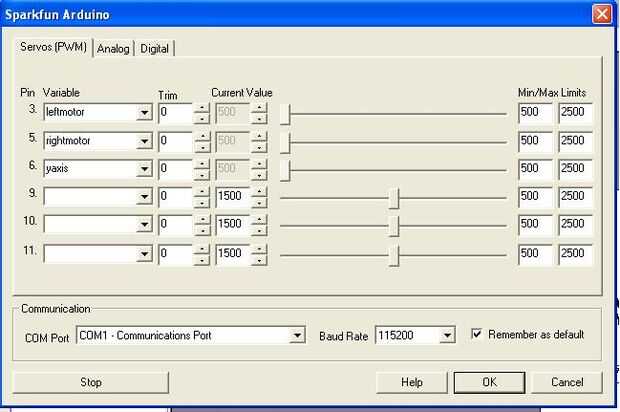Click the pin 3 minimum limit field
This screenshot has height=412, width=620.
pos(535,113)
